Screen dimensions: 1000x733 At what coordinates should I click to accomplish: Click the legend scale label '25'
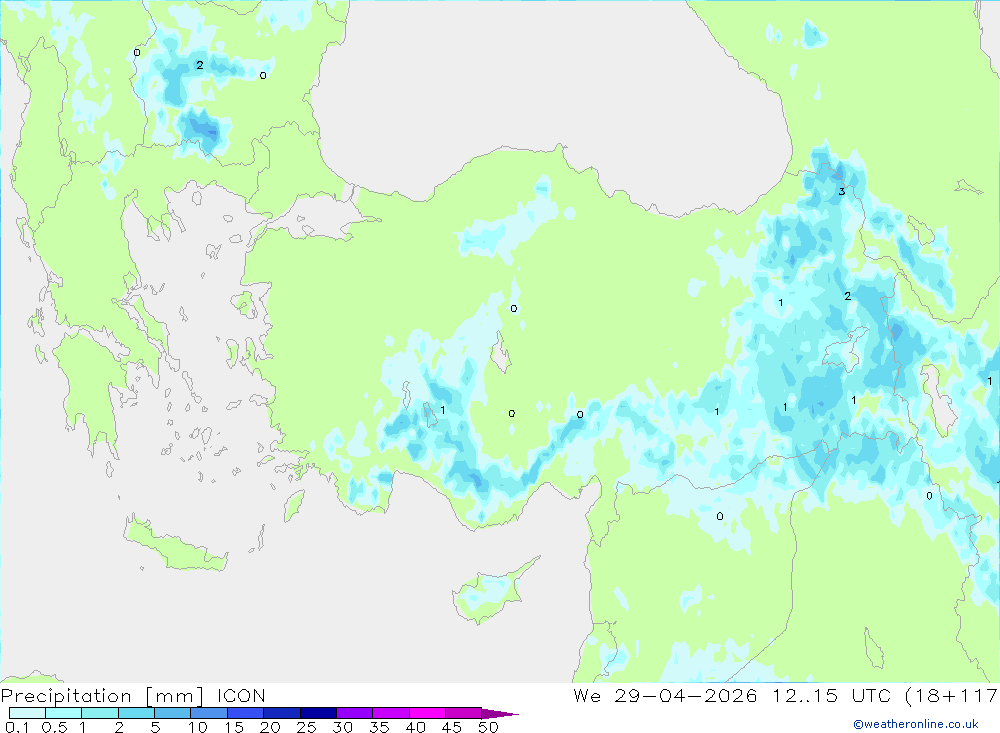[x=307, y=727]
